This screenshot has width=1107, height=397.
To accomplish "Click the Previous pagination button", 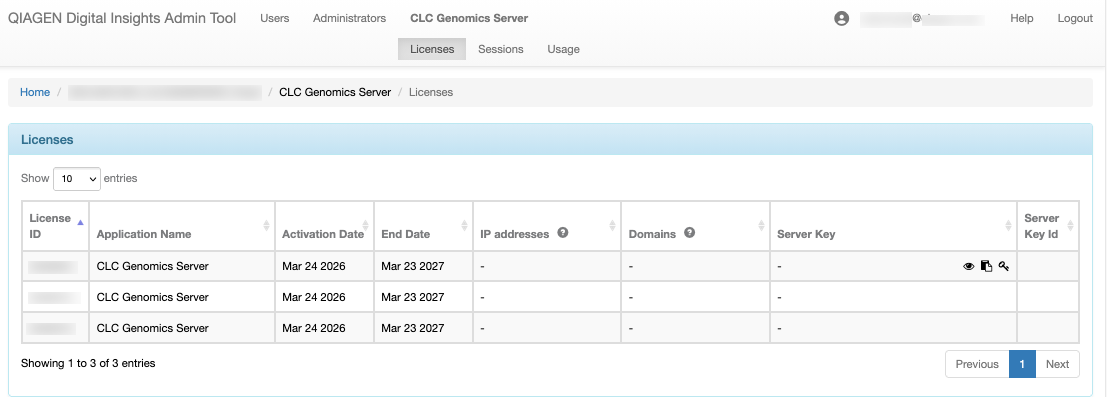I will pos(977,364).
